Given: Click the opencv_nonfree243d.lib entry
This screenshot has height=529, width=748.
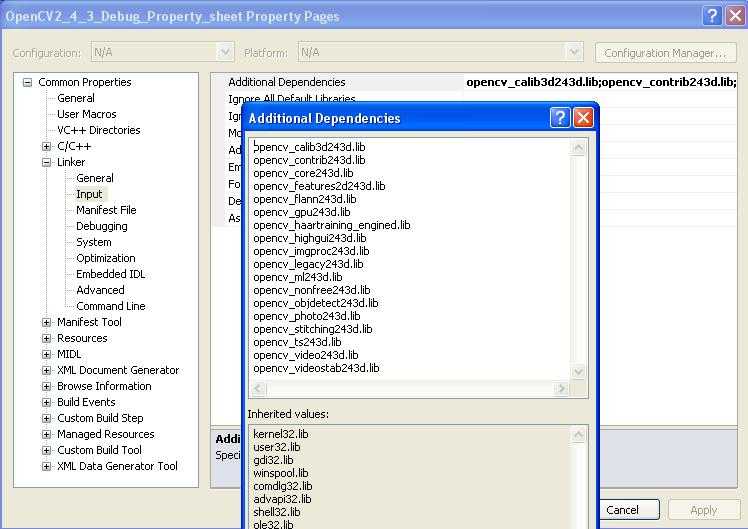Looking at the screenshot, I should click(x=312, y=290).
